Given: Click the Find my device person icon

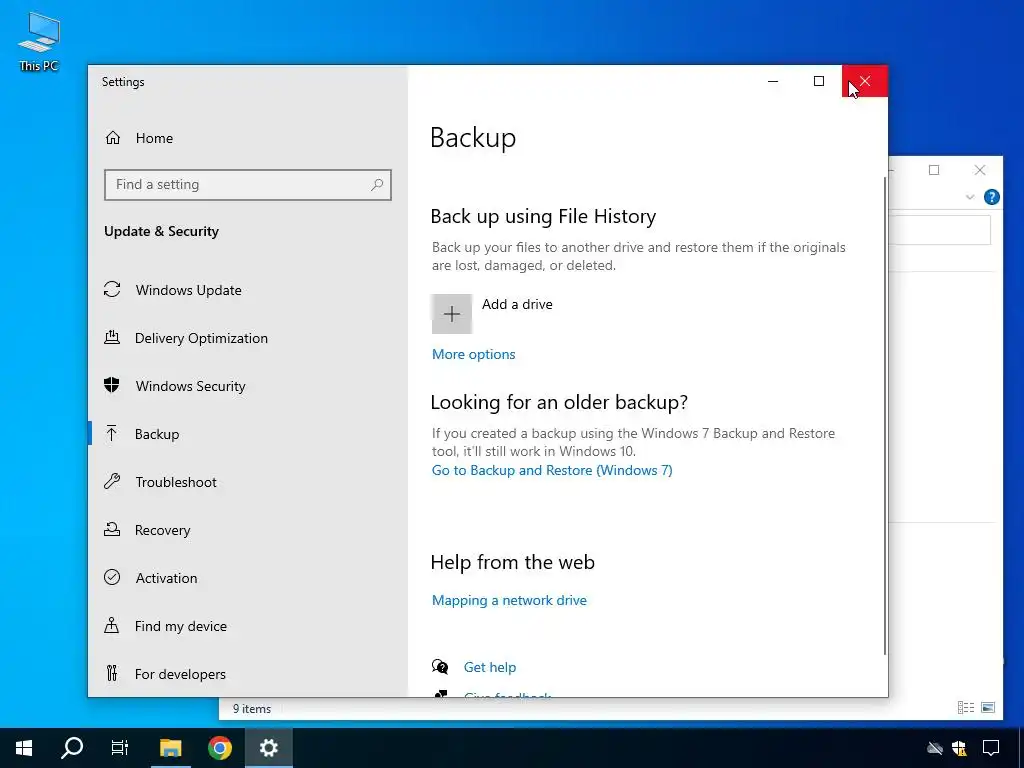Looking at the screenshot, I should (112, 626).
